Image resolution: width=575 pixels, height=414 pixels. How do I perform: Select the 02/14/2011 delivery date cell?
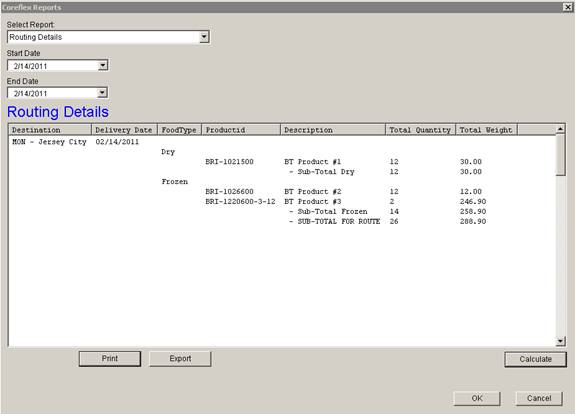(x=117, y=142)
